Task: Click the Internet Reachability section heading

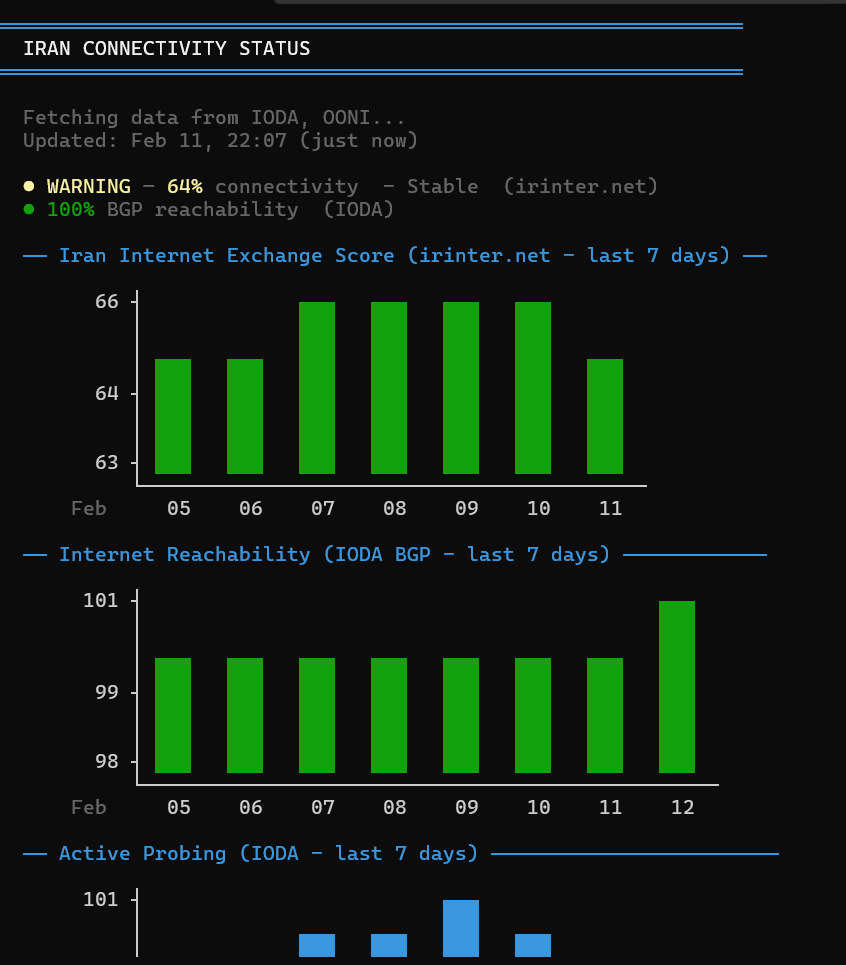Action: [x=334, y=554]
